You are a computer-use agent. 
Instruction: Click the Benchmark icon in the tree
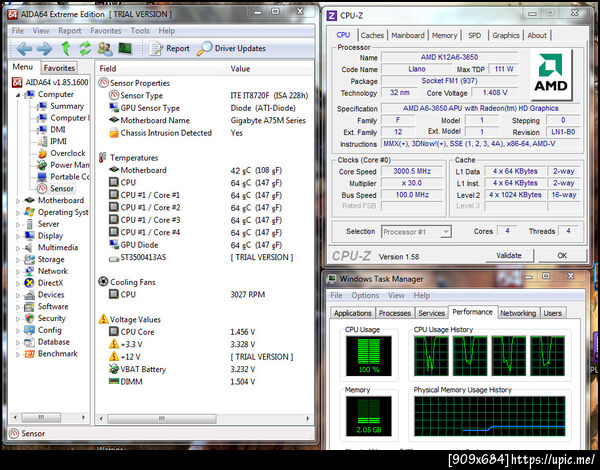tap(29, 354)
